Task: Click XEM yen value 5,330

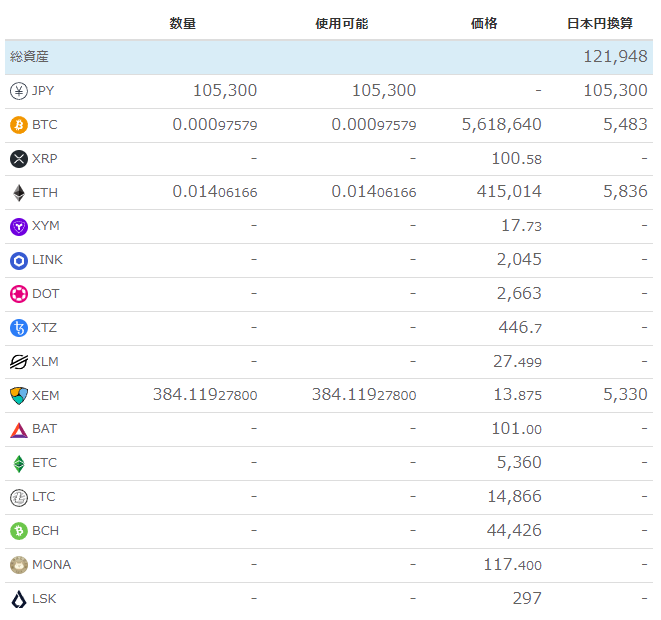Action: point(625,395)
